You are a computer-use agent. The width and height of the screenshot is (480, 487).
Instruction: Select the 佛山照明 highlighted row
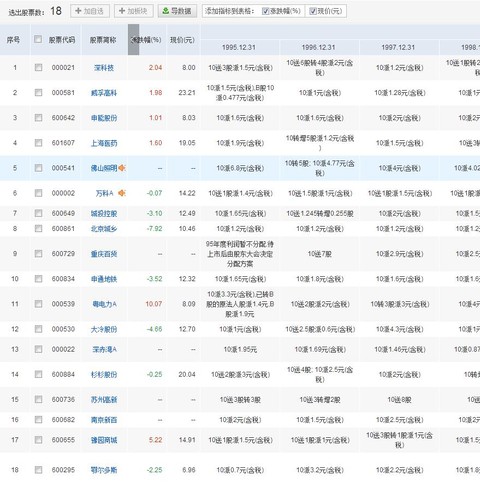[240, 168]
